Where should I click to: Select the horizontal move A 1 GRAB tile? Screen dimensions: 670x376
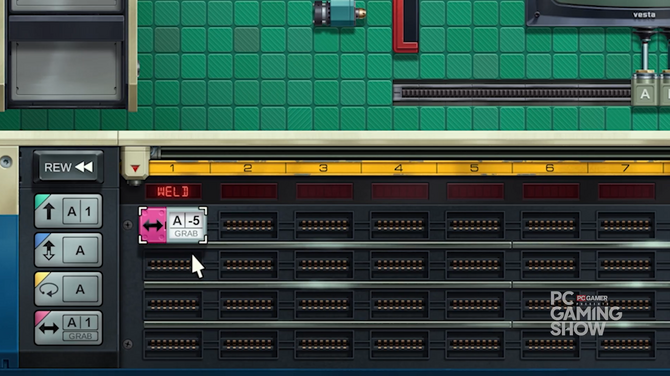68,328
